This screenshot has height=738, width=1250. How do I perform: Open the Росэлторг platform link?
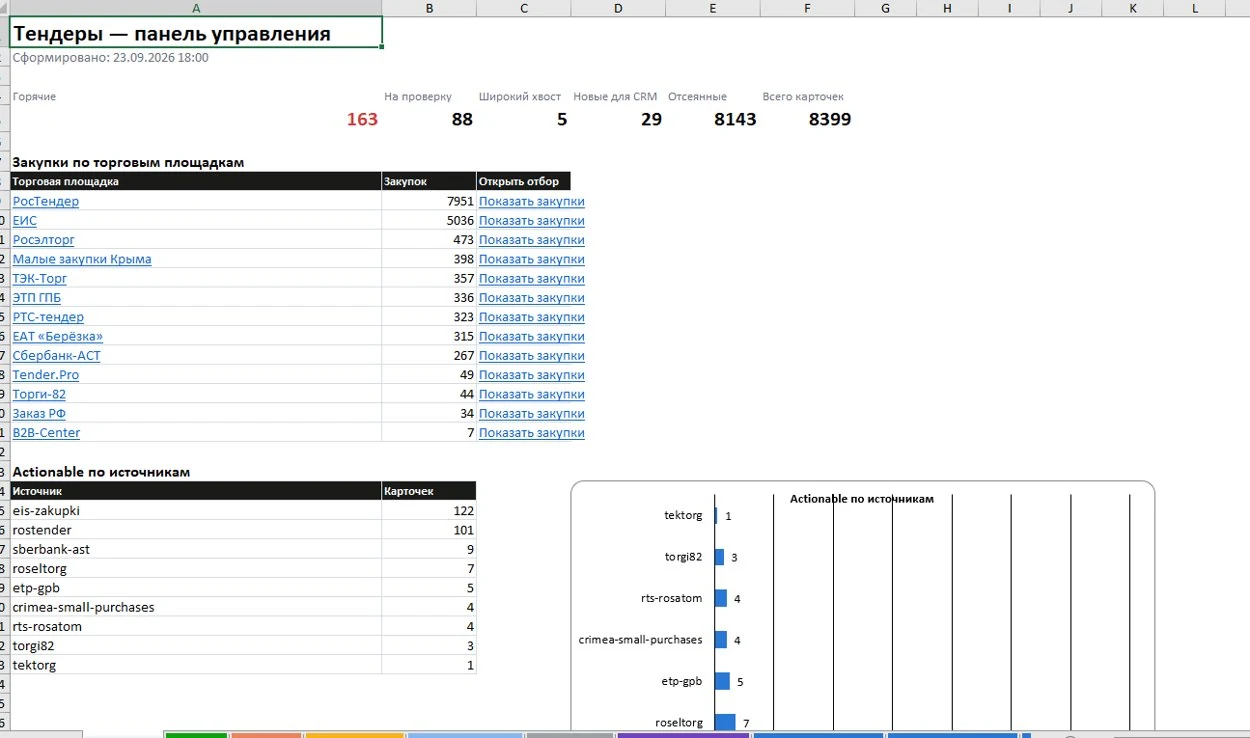point(43,240)
